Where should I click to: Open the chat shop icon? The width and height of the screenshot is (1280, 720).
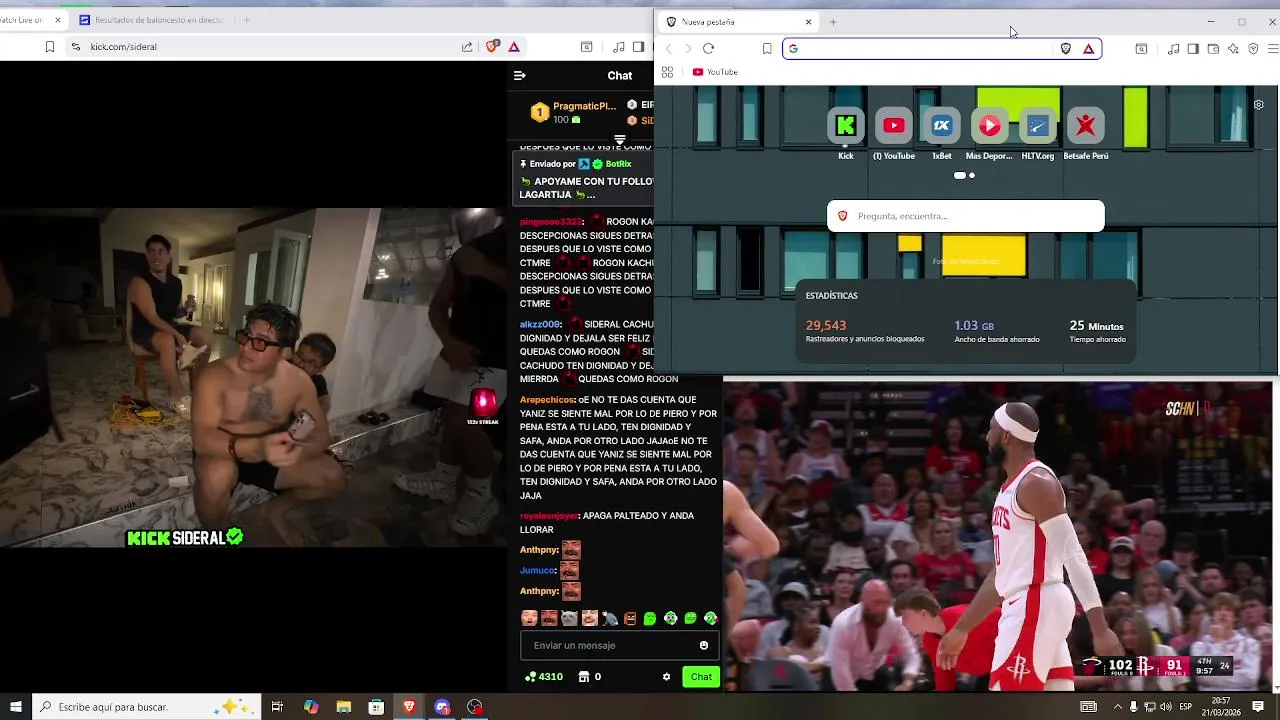click(584, 677)
